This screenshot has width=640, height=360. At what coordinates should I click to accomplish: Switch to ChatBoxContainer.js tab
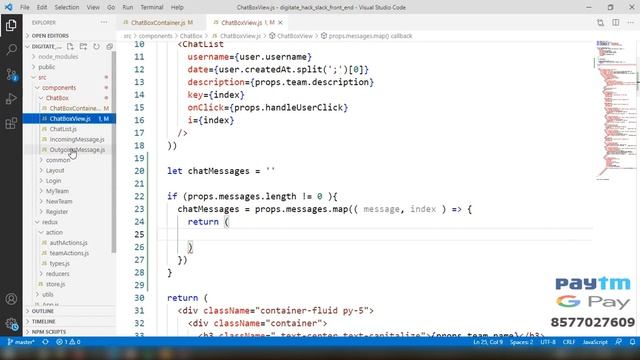(x=158, y=22)
